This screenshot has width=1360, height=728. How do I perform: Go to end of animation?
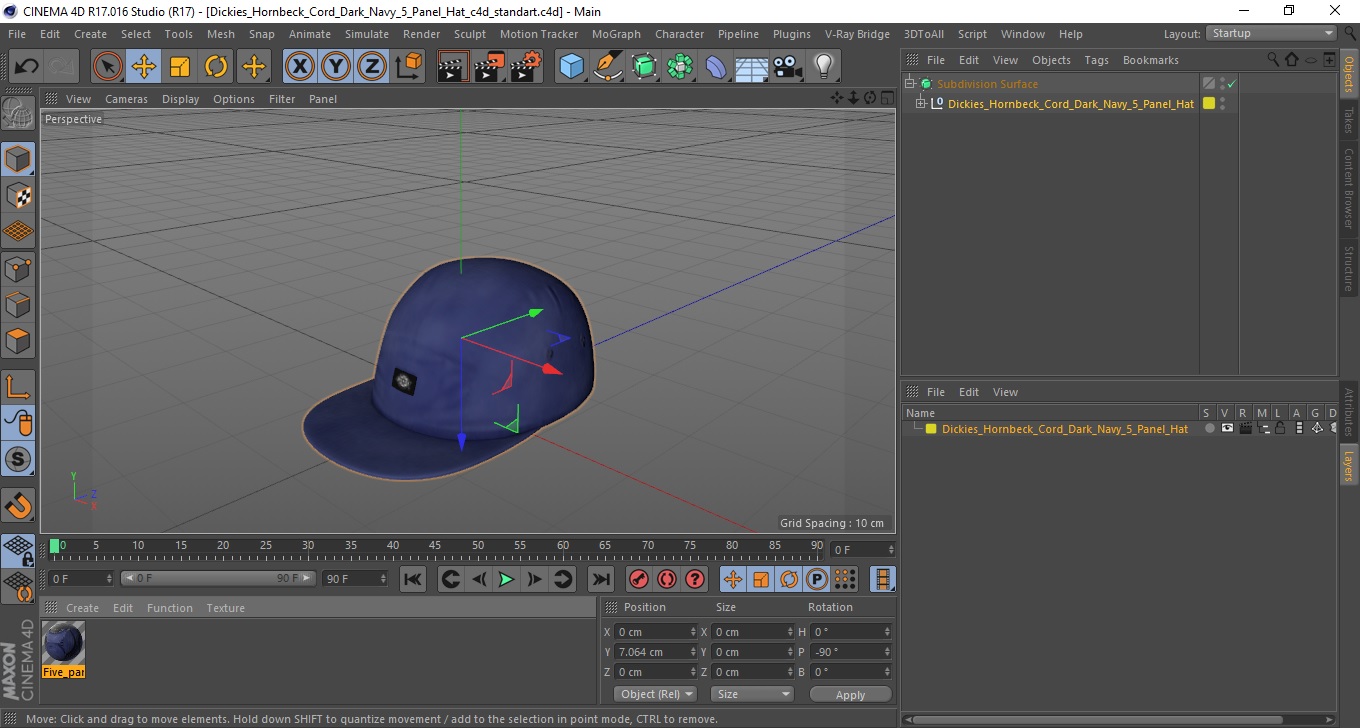pos(600,579)
